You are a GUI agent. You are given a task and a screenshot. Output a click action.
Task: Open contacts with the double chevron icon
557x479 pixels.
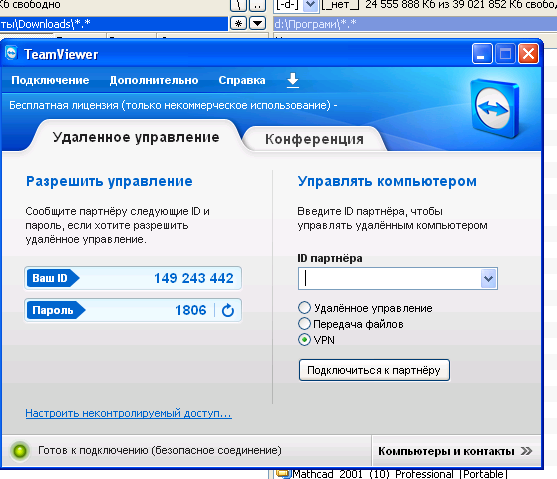(x=526, y=451)
